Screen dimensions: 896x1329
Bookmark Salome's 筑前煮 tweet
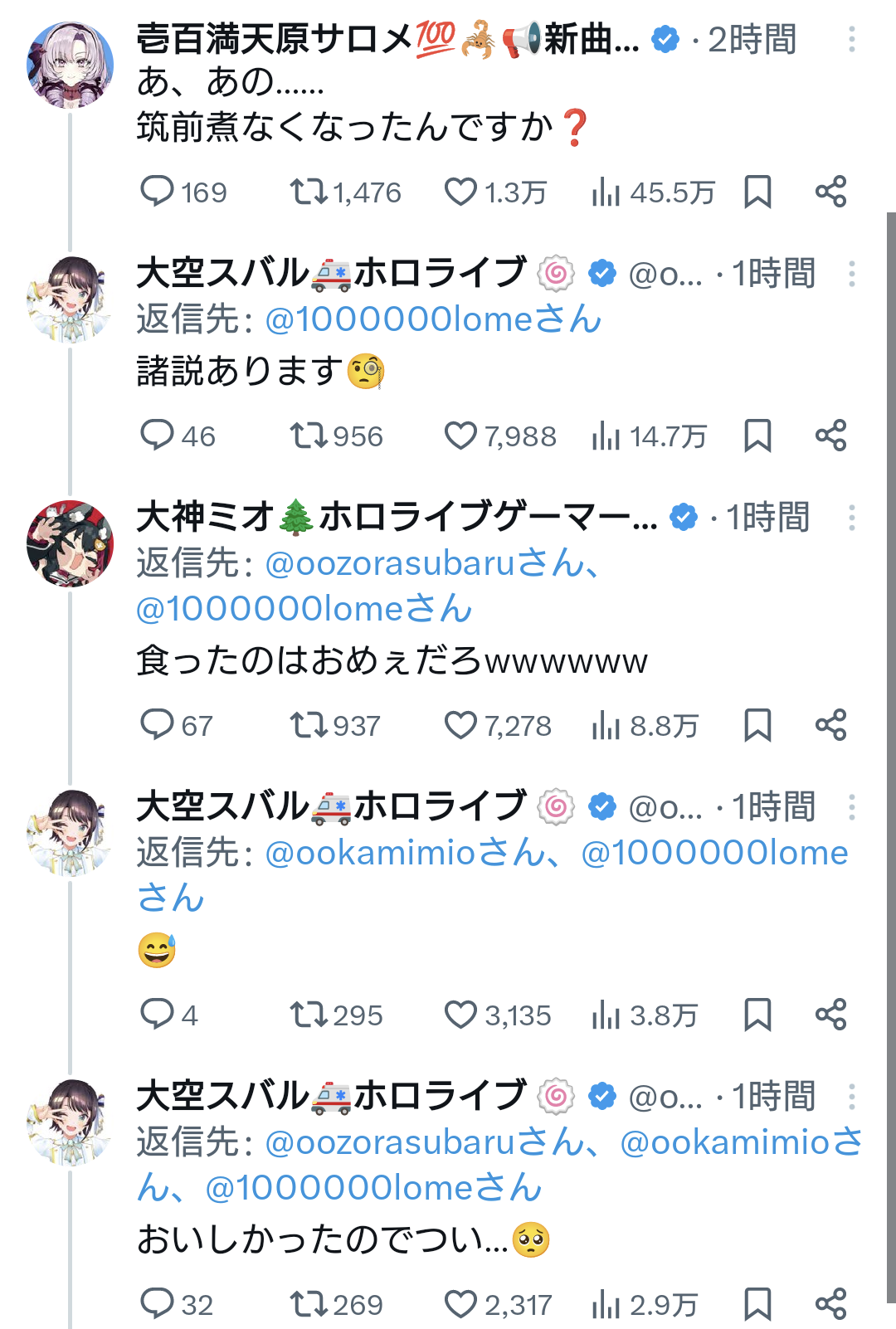point(757,192)
